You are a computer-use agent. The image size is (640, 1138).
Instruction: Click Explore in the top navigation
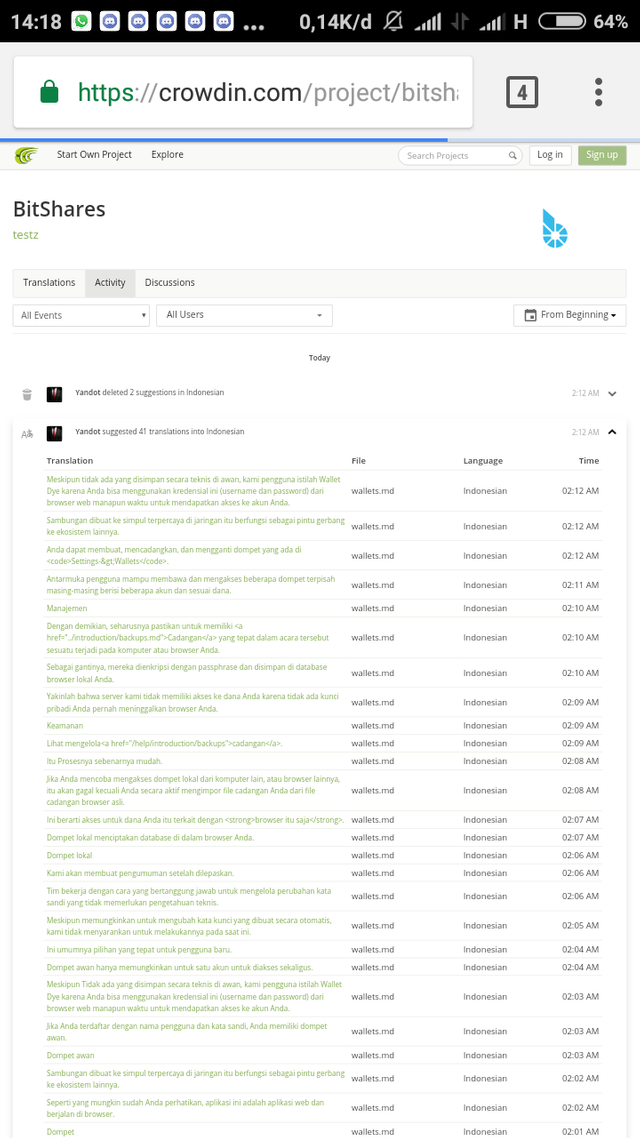pyautogui.click(x=166, y=155)
